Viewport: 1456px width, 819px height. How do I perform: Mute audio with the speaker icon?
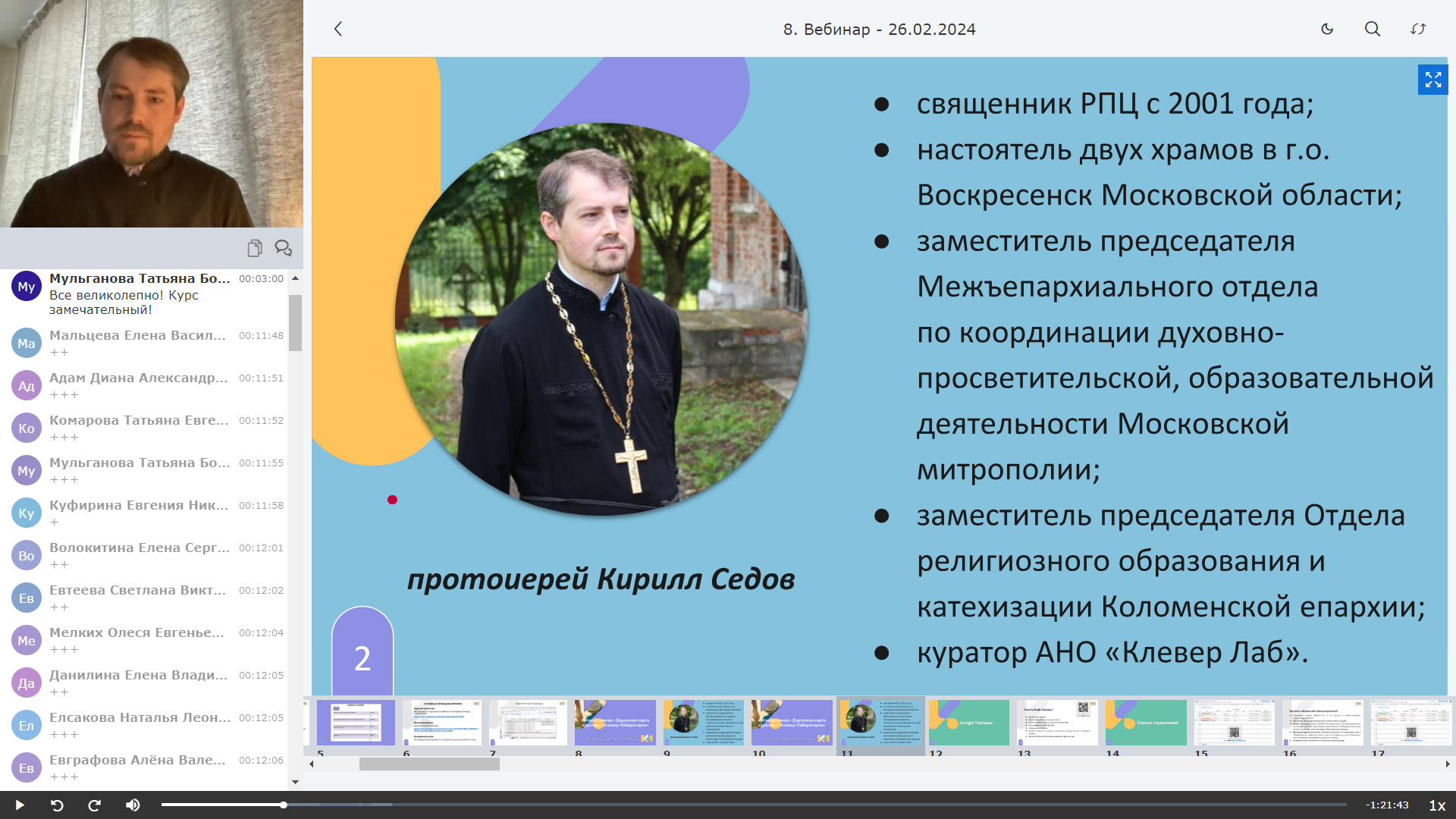tap(133, 805)
